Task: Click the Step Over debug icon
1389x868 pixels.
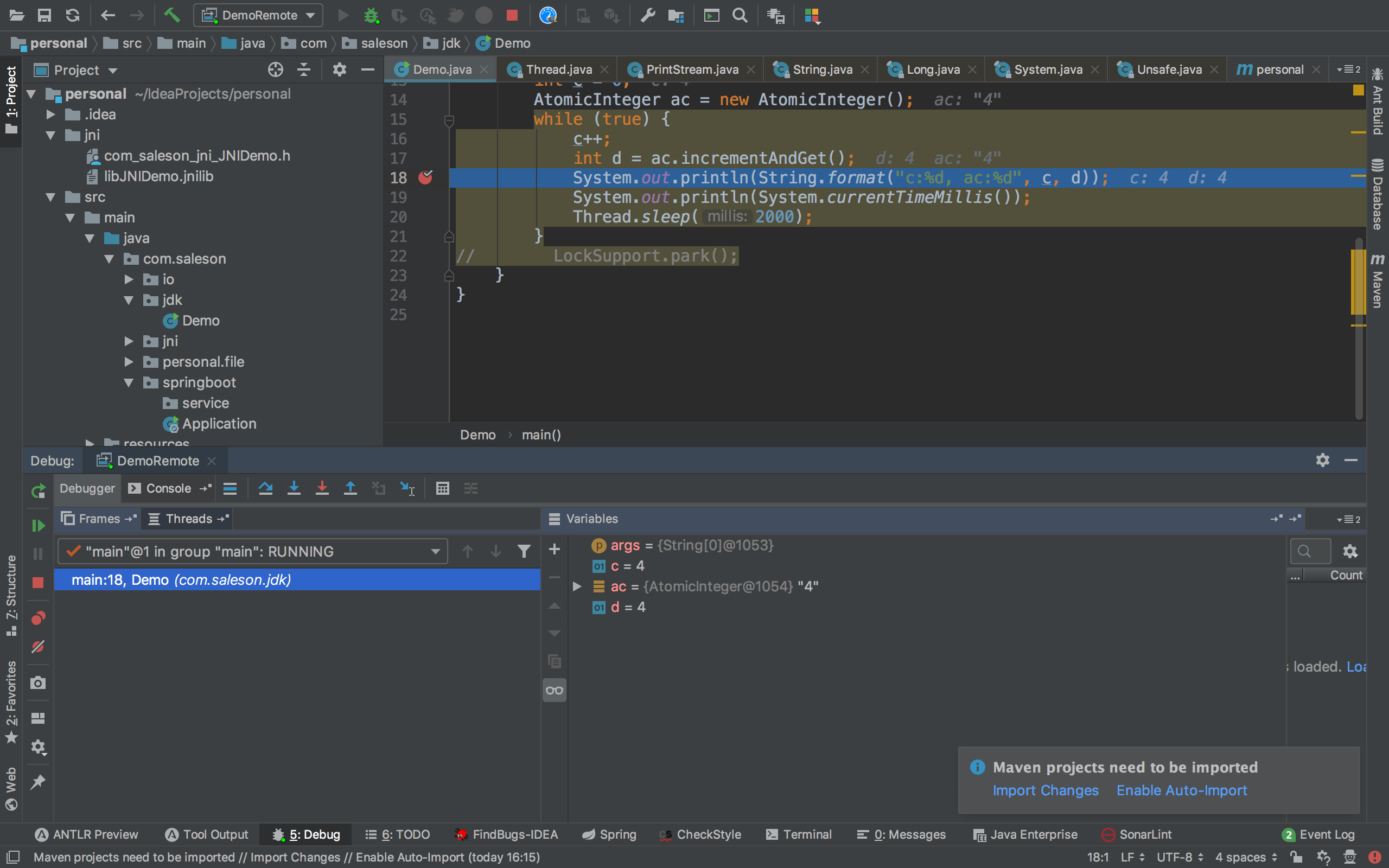Action: coord(265,488)
